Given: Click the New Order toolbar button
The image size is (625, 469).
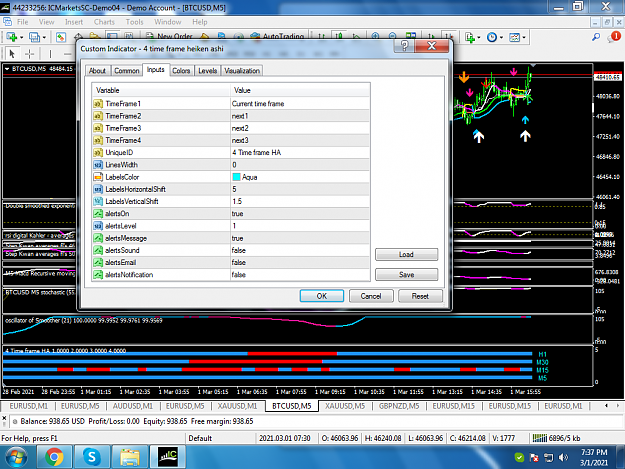Looking at the screenshot, I should pyautogui.click(x=169, y=36).
